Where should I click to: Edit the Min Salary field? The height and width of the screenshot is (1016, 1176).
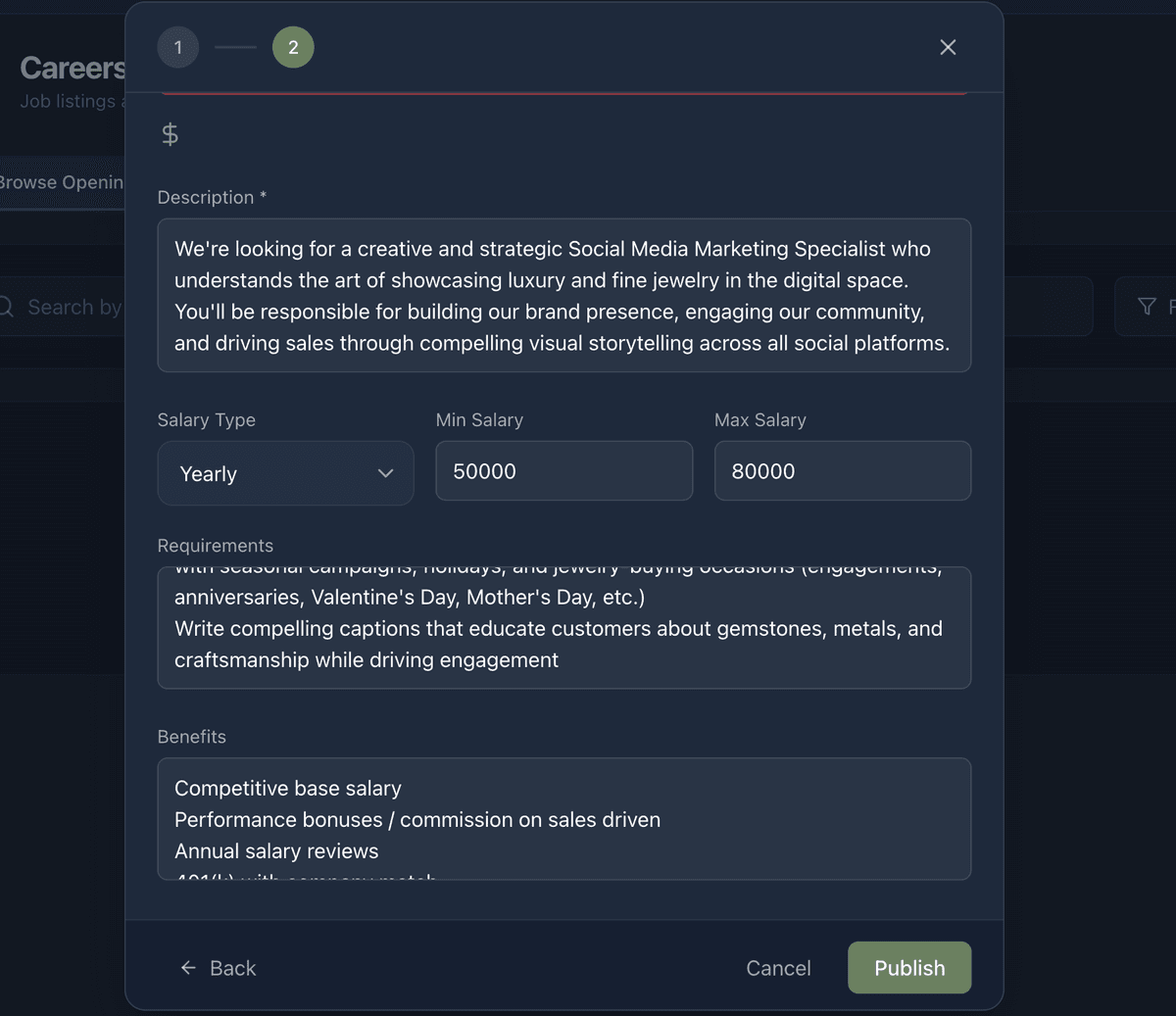(563, 470)
